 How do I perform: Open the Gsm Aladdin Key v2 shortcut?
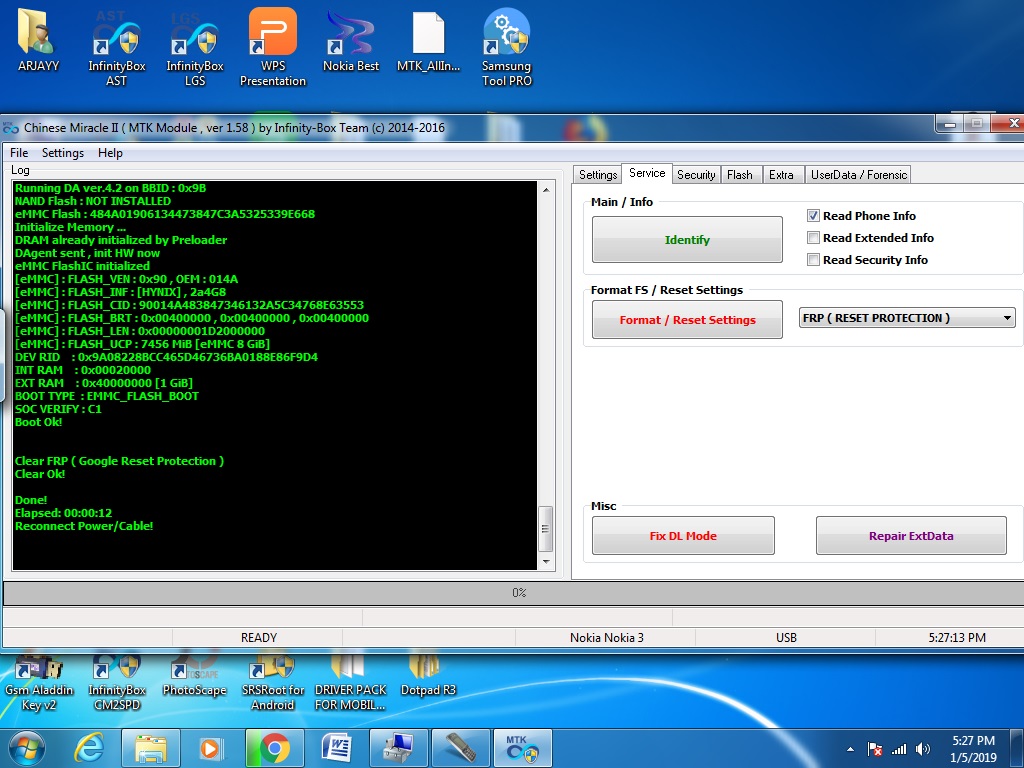tap(39, 683)
